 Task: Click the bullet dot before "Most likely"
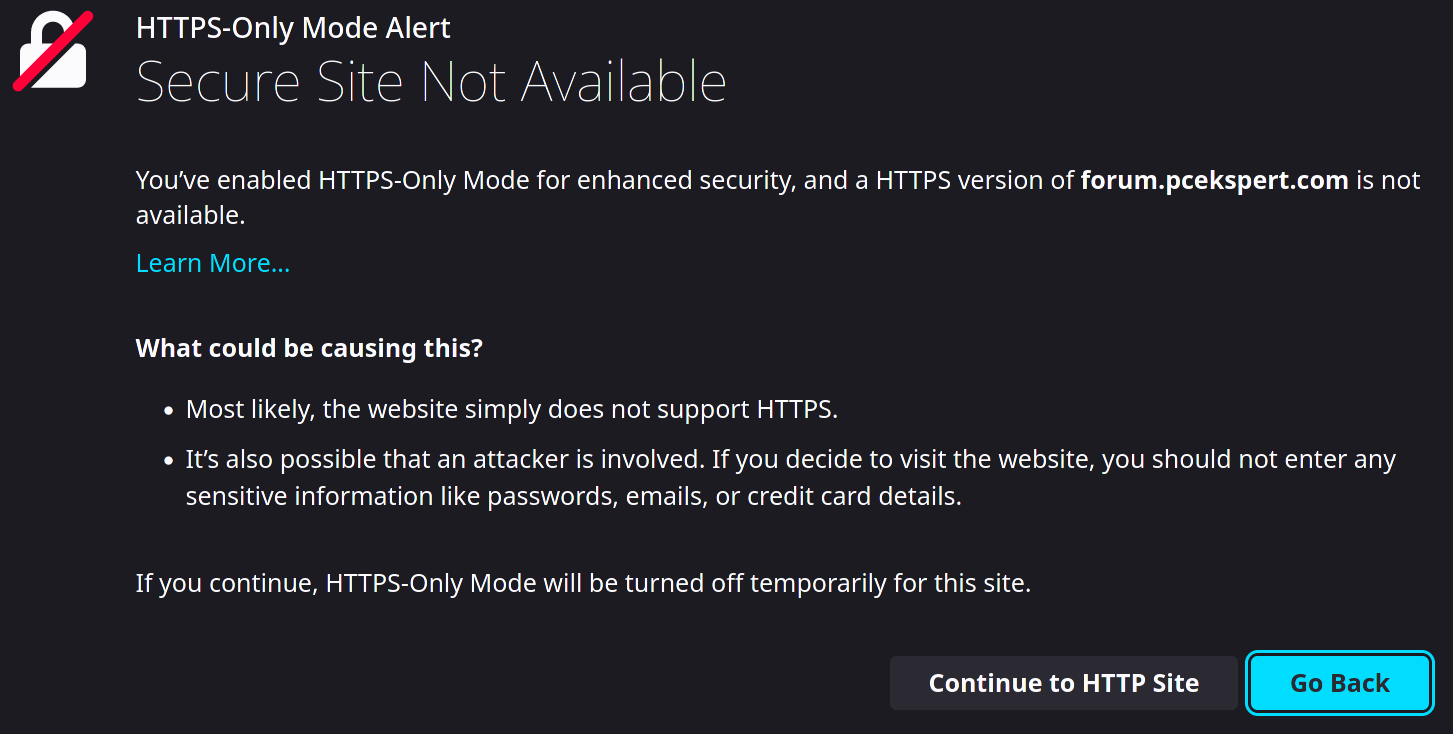click(x=168, y=411)
